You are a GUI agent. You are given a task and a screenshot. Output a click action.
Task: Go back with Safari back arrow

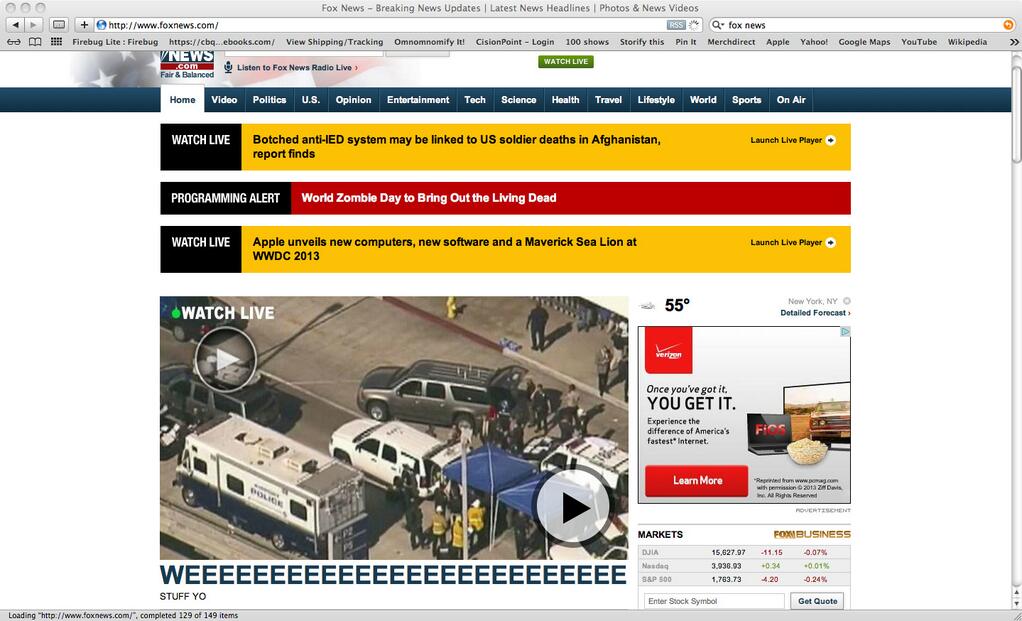pyautogui.click(x=16, y=25)
